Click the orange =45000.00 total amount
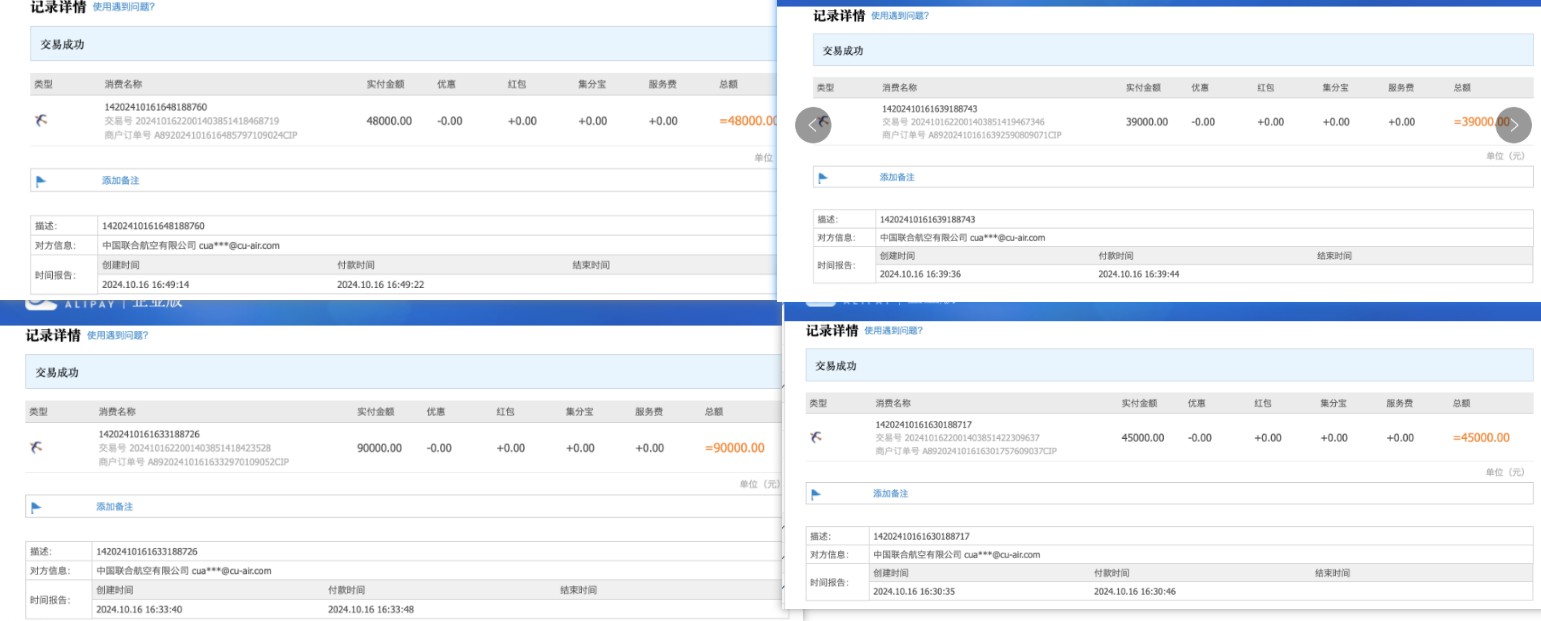The image size is (1541, 621). point(1481,438)
